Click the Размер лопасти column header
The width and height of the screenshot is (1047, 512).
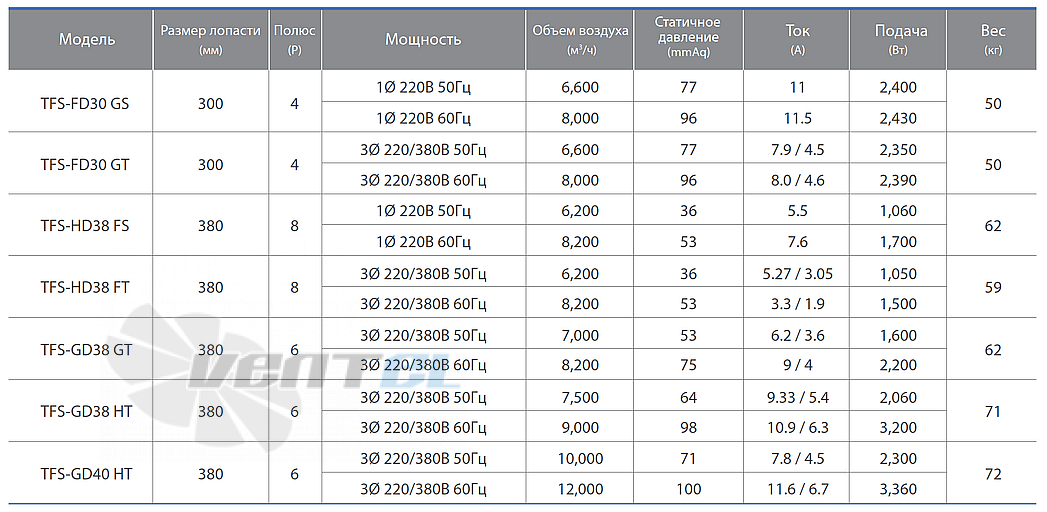tap(211, 39)
